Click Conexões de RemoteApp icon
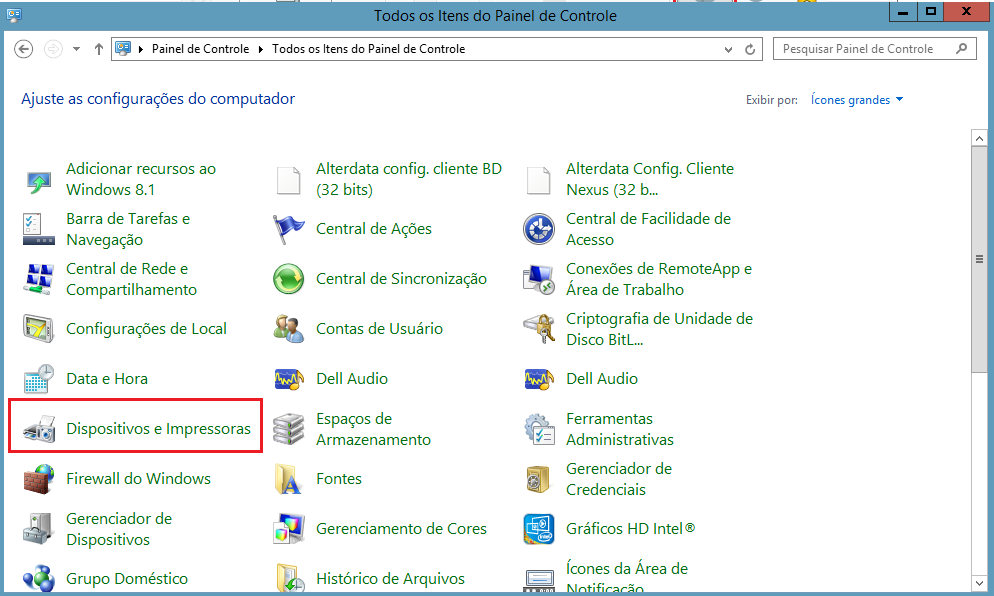The width and height of the screenshot is (994, 596). click(x=539, y=279)
